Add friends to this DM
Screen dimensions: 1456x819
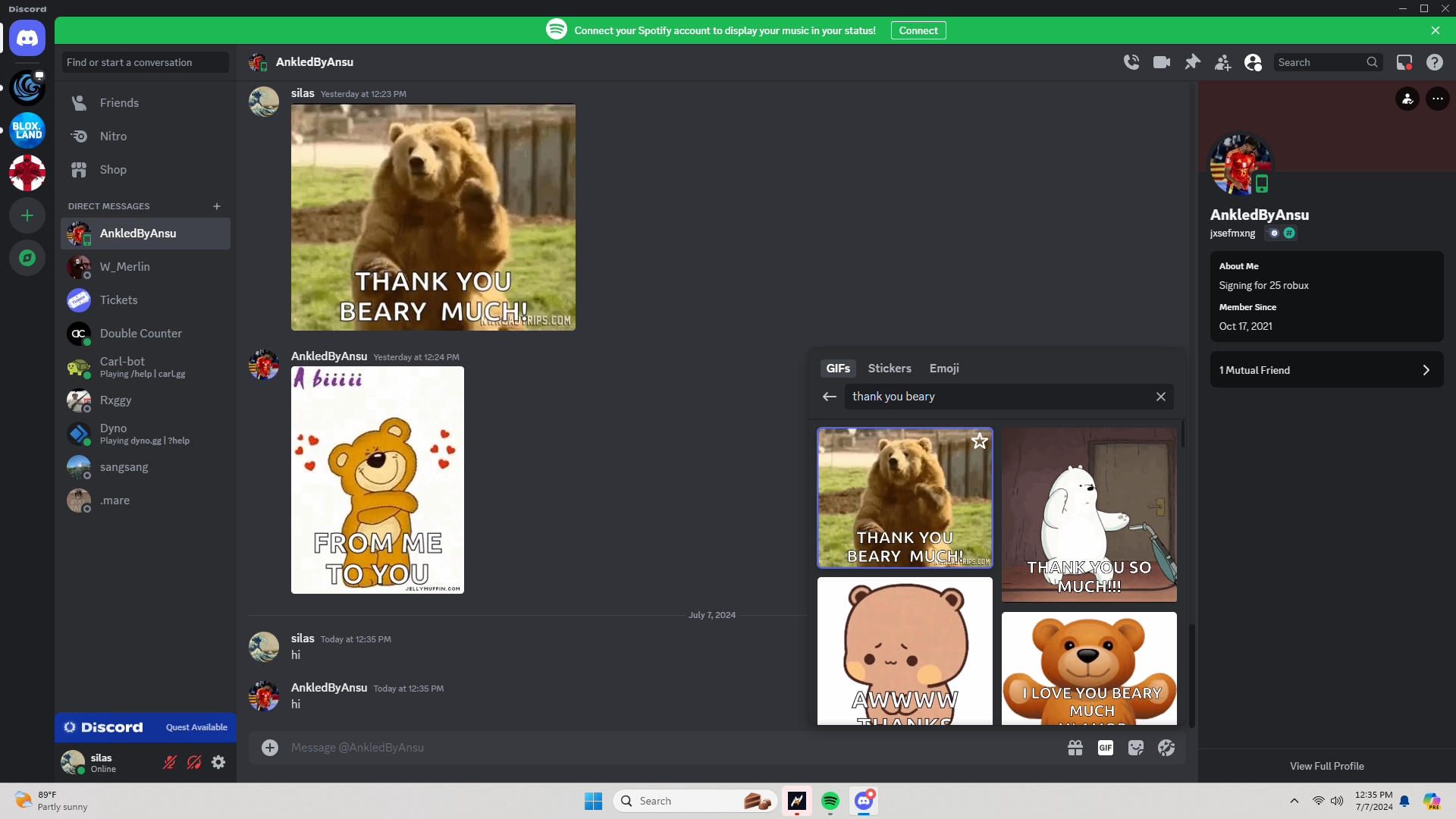(1222, 62)
